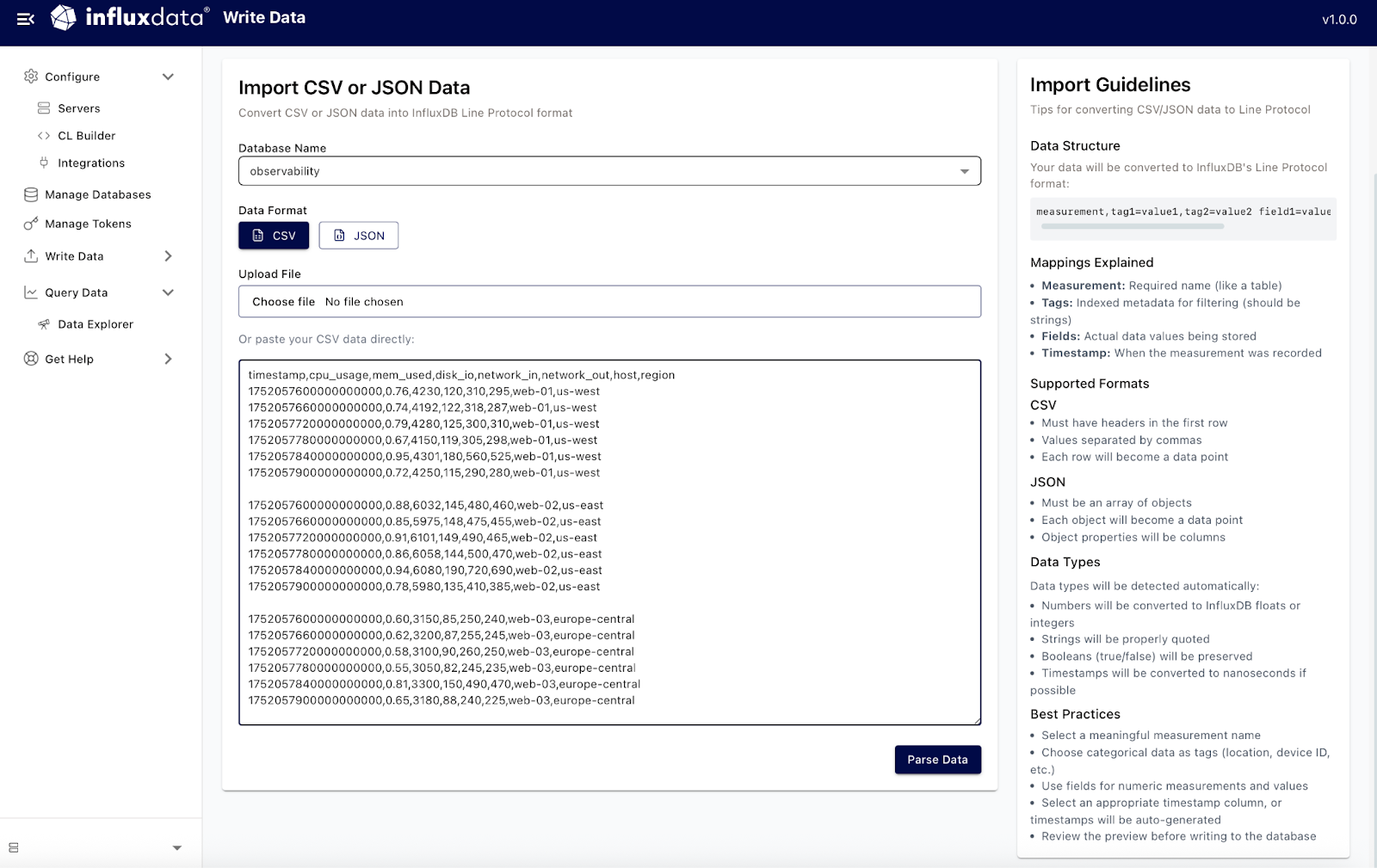Click the file icon inside the JSON button
This screenshot has height=868, width=1377.
point(339,236)
